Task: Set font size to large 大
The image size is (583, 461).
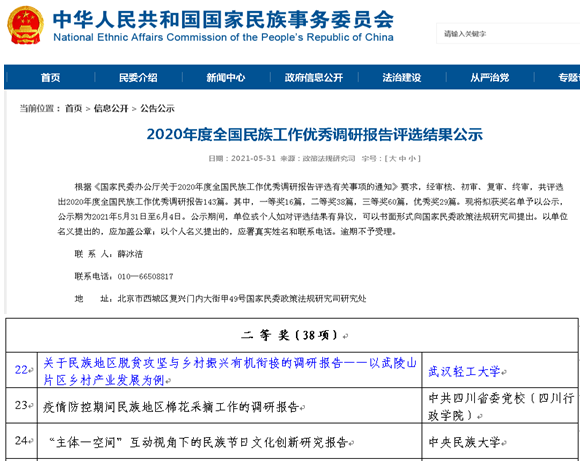Action: [x=392, y=159]
